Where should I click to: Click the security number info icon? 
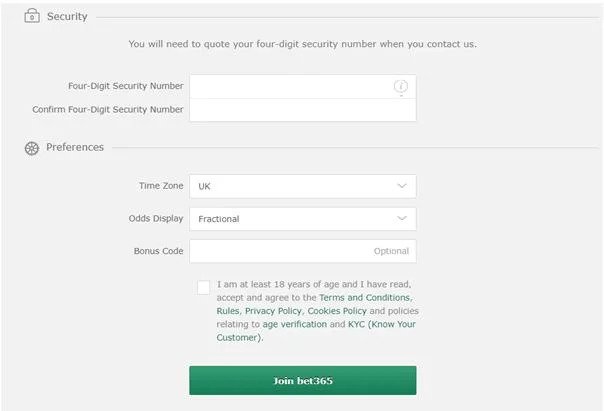(401, 87)
